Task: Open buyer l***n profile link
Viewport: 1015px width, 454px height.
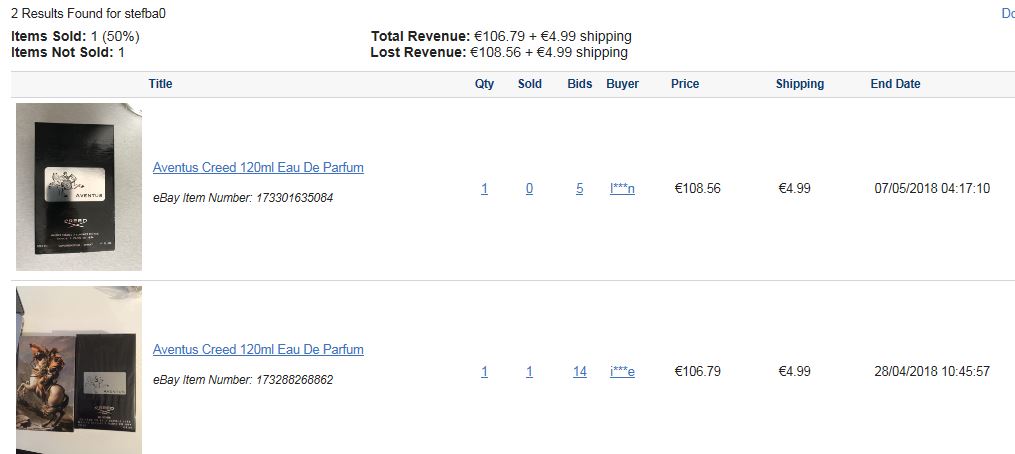Action: coord(622,188)
